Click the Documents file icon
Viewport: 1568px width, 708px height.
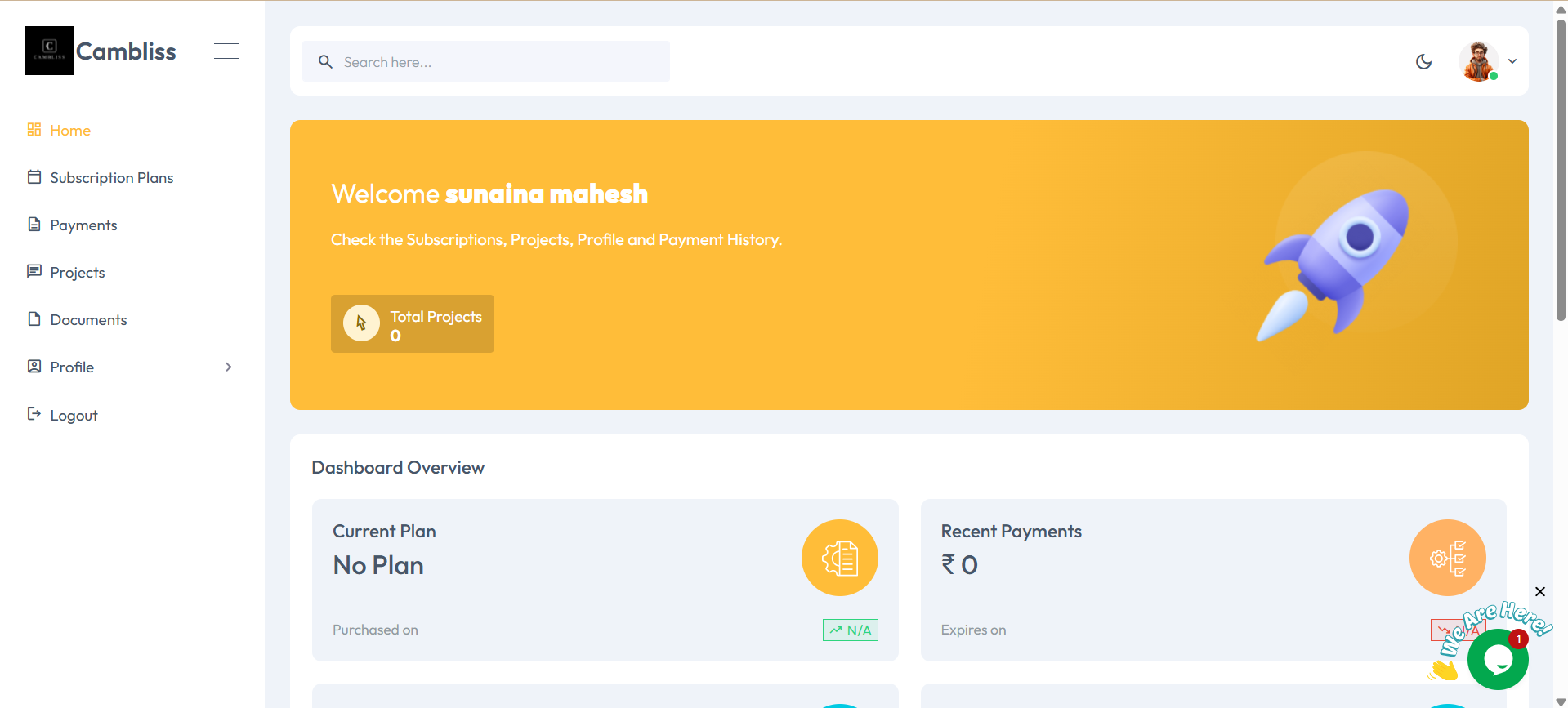tap(34, 319)
